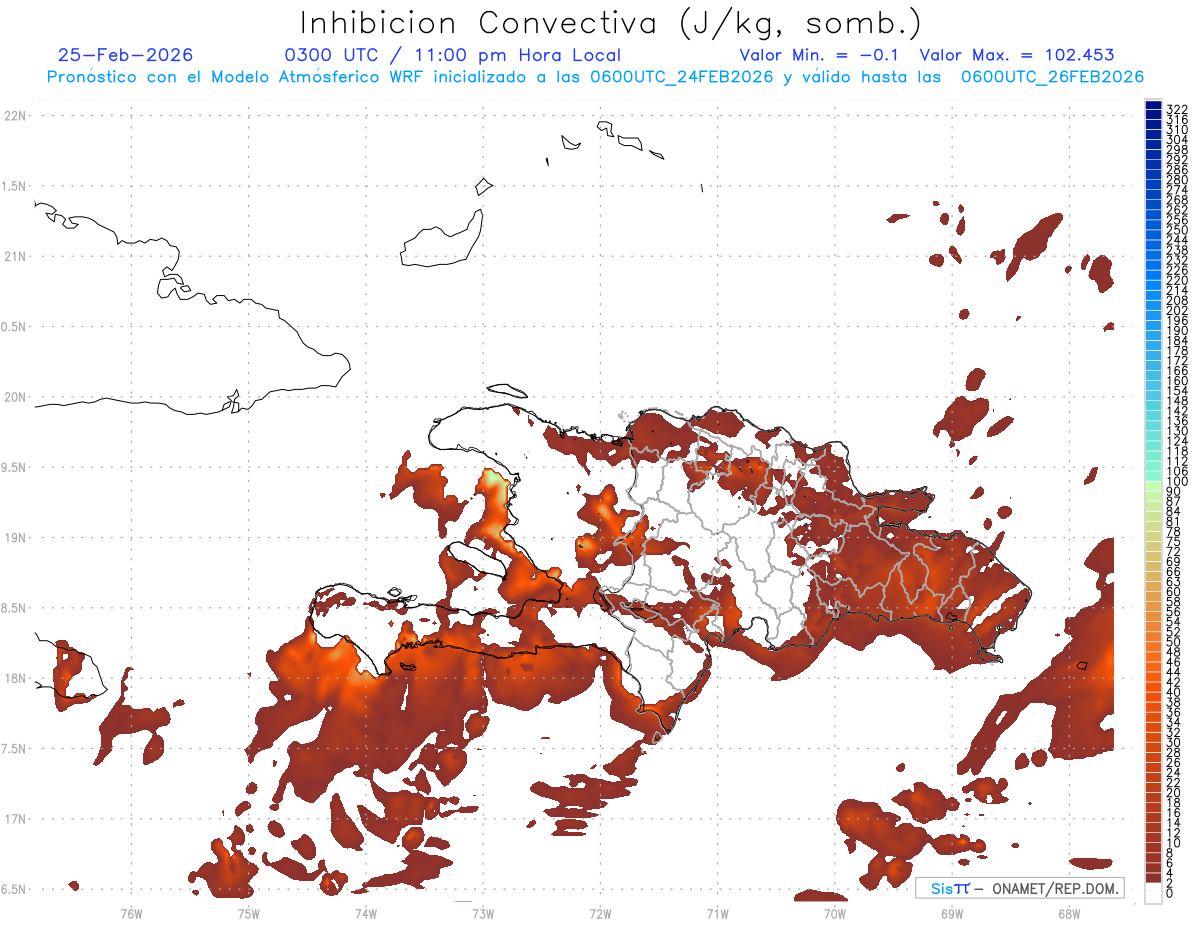Click the colorbar value '100'
The width and height of the screenshot is (1200, 927).
click(1176, 482)
